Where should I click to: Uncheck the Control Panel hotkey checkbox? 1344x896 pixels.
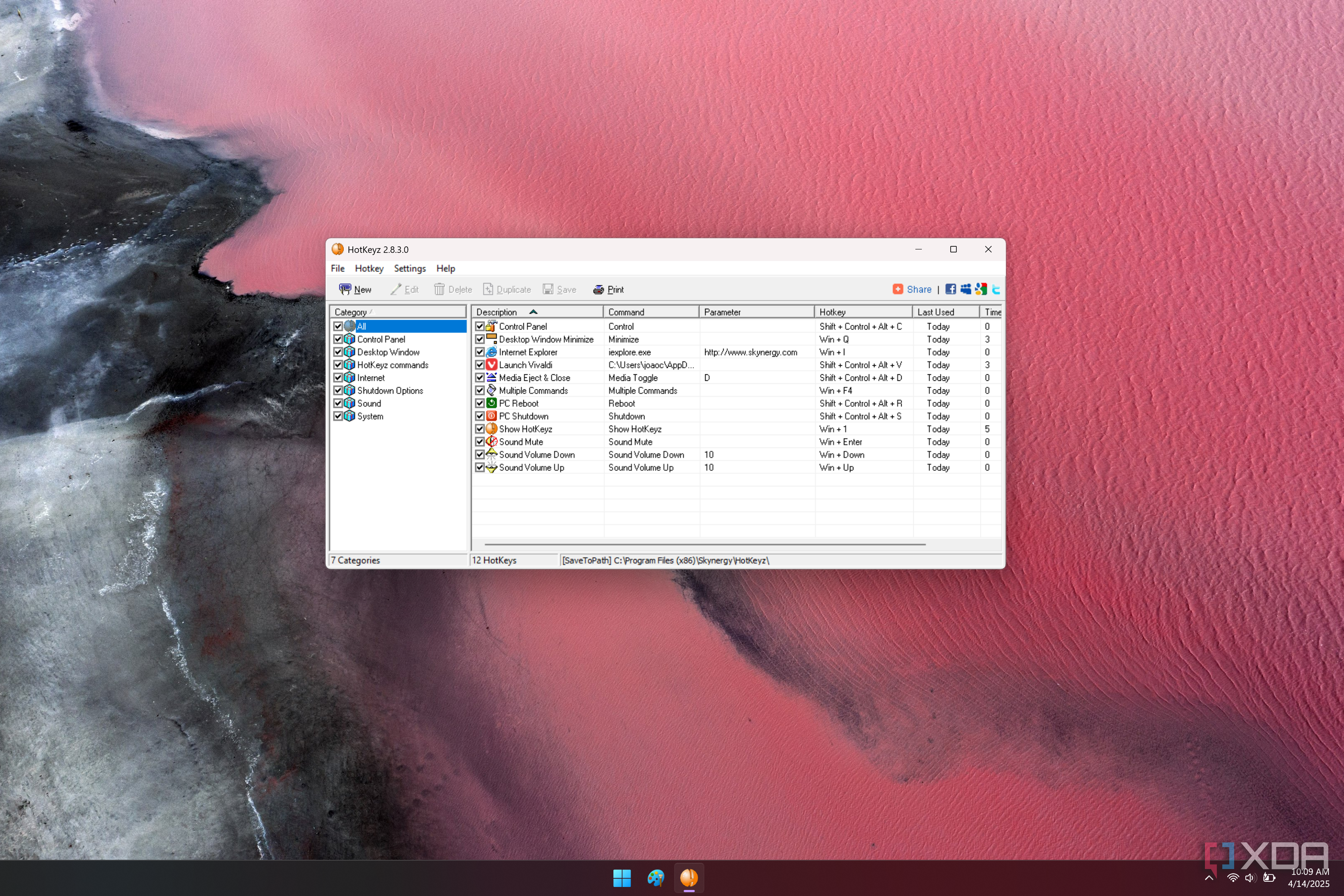coord(480,326)
